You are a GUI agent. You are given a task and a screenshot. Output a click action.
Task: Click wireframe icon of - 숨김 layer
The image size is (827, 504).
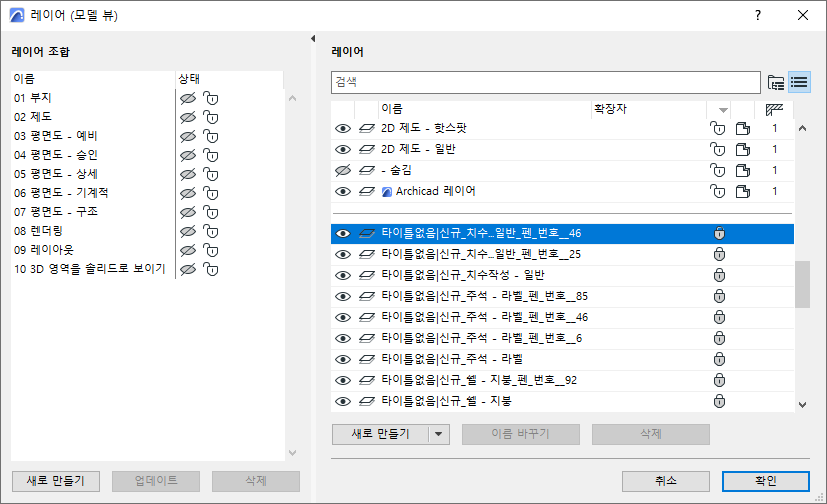(367, 171)
